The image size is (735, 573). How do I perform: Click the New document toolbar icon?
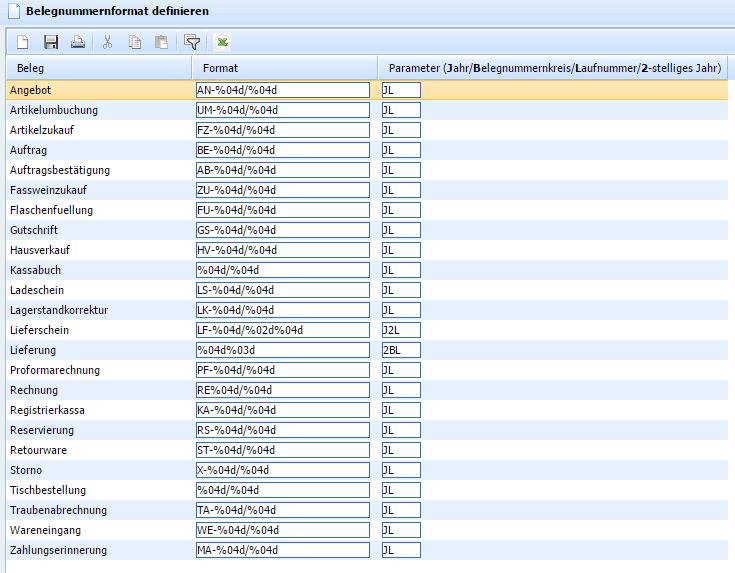(x=23, y=42)
